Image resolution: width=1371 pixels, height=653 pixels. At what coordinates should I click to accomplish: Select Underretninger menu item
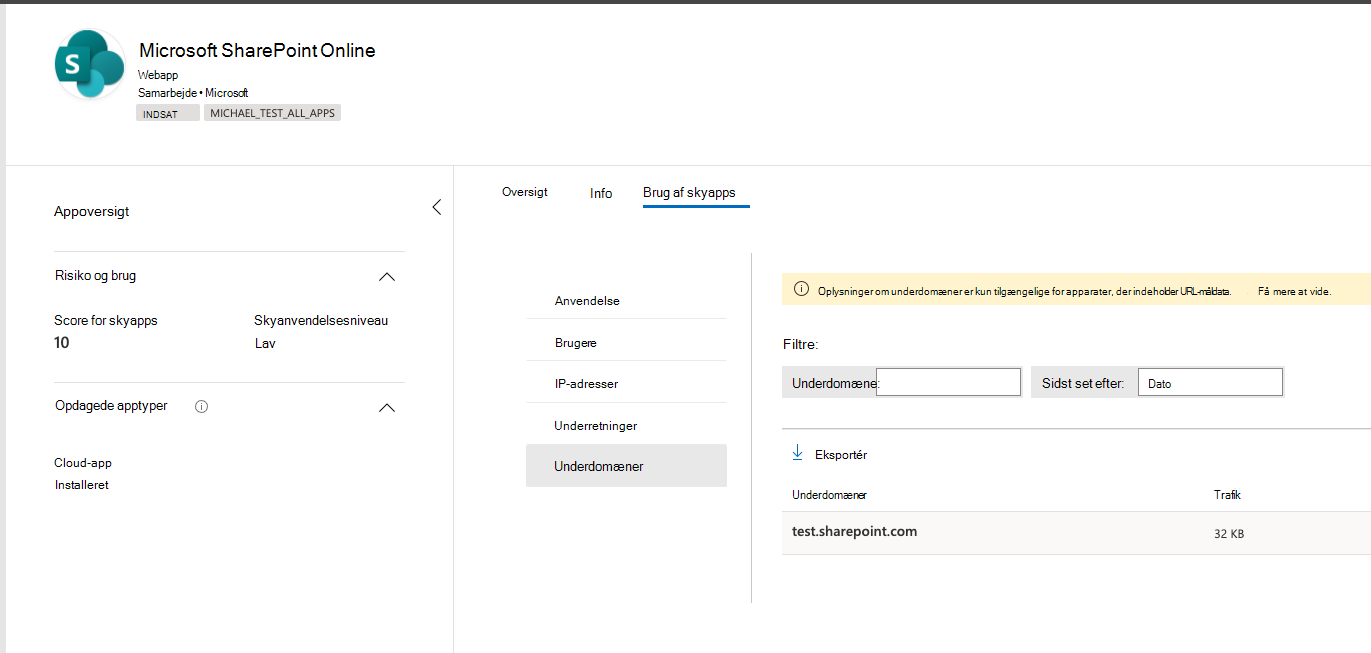point(595,426)
